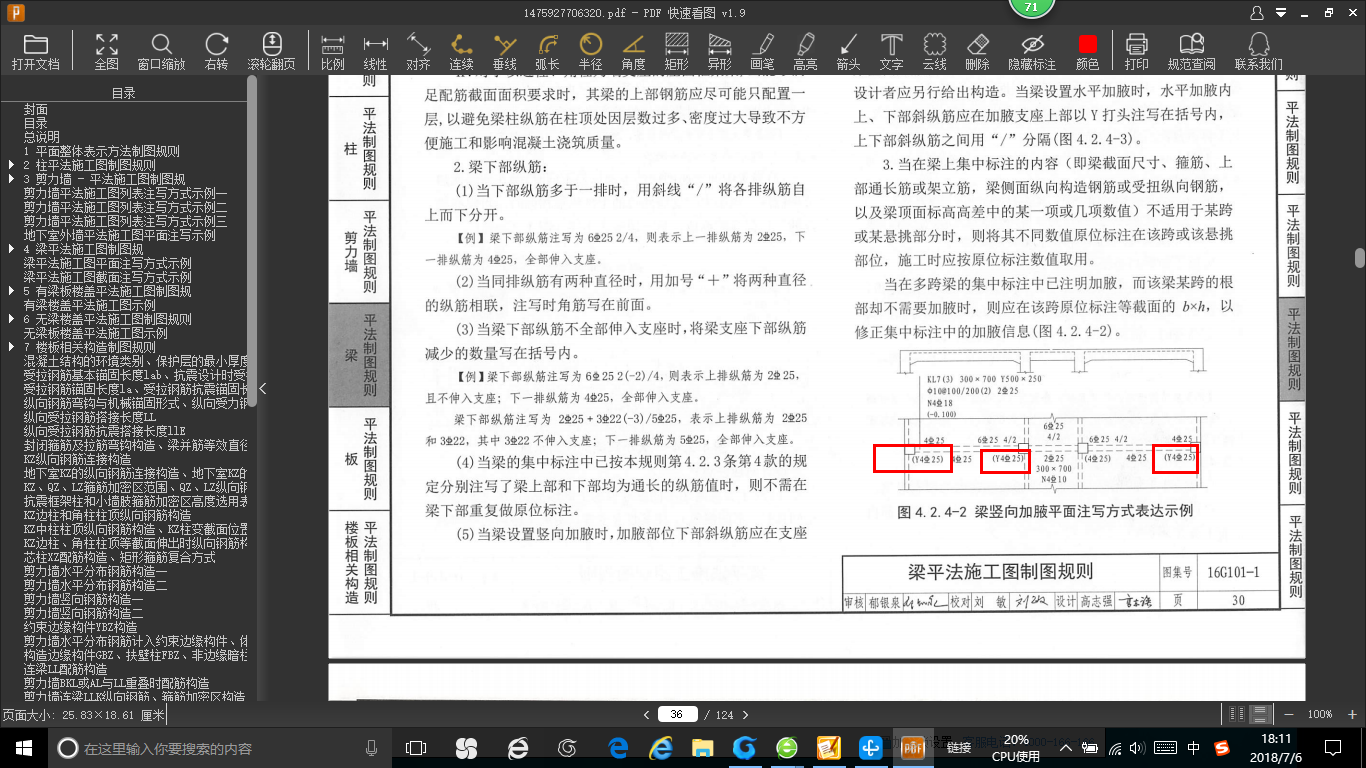The height and width of the screenshot is (768, 1366).
Task: Go to the previous page arrow
Action: [x=647, y=715]
